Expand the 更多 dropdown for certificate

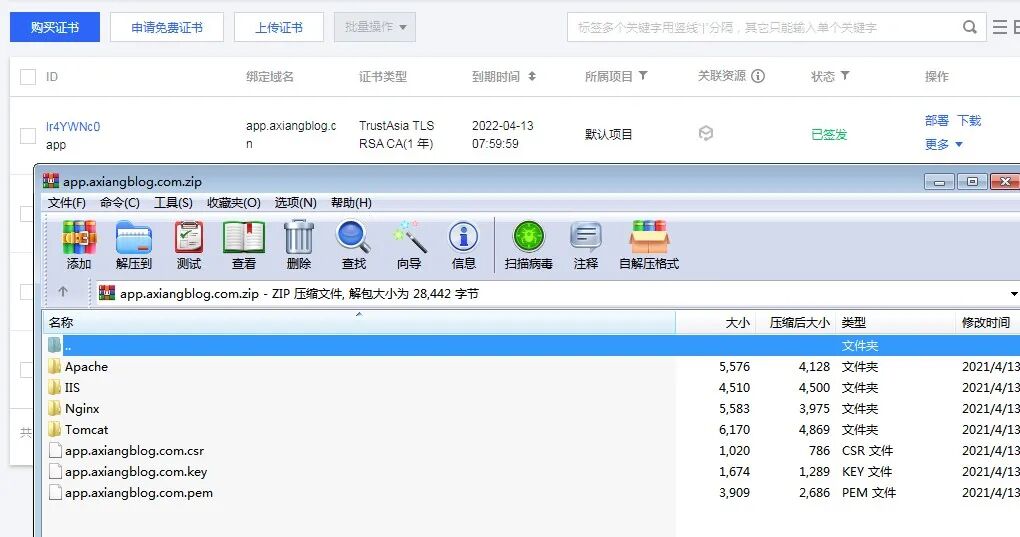pyautogui.click(x=943, y=144)
